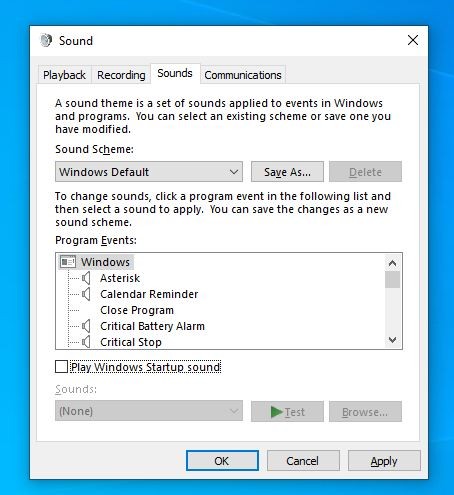The height and width of the screenshot is (495, 454).
Task: Open the Sound Scheme dropdown
Action: tap(149, 172)
